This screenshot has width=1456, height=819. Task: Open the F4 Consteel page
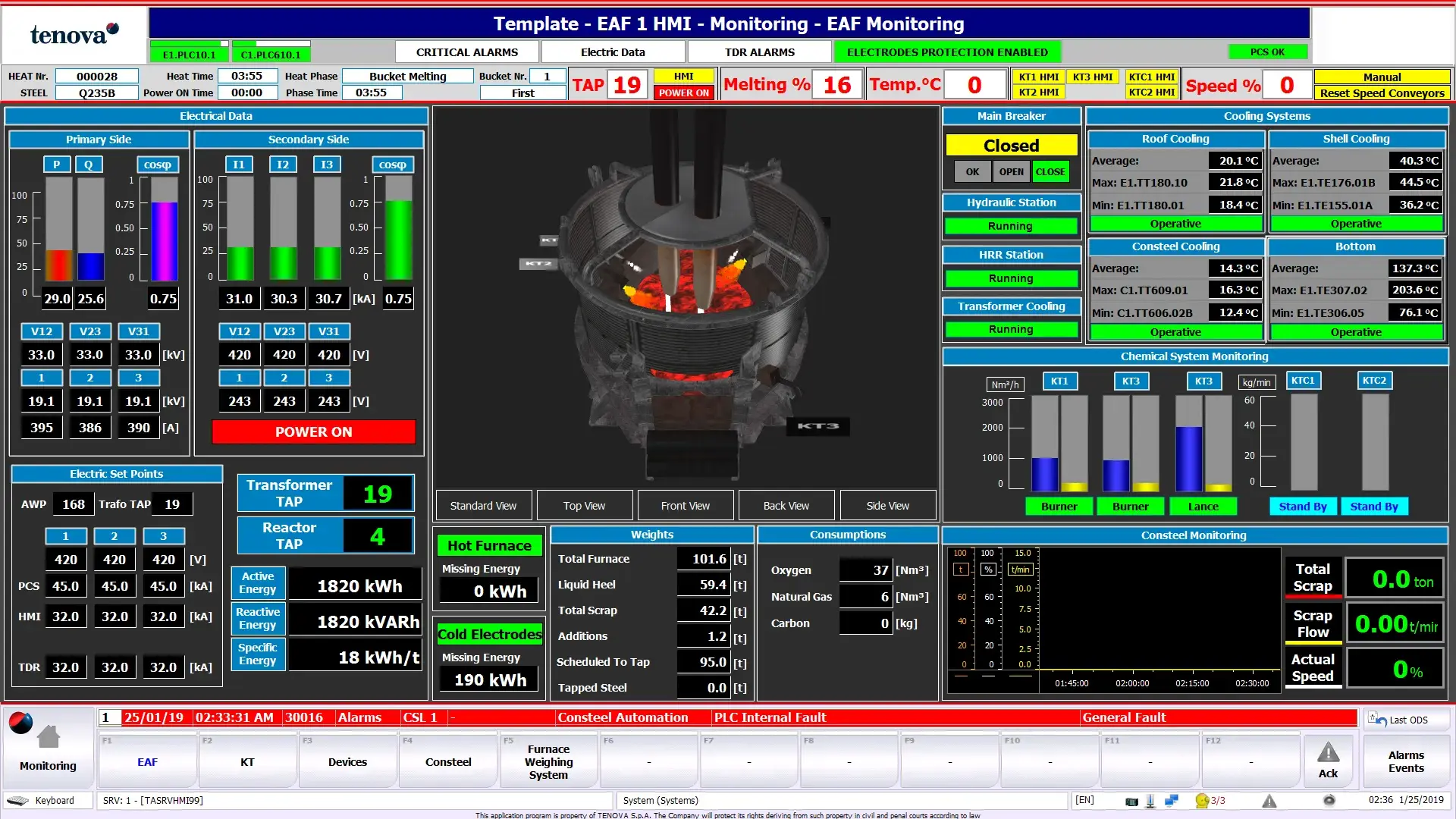tap(447, 761)
